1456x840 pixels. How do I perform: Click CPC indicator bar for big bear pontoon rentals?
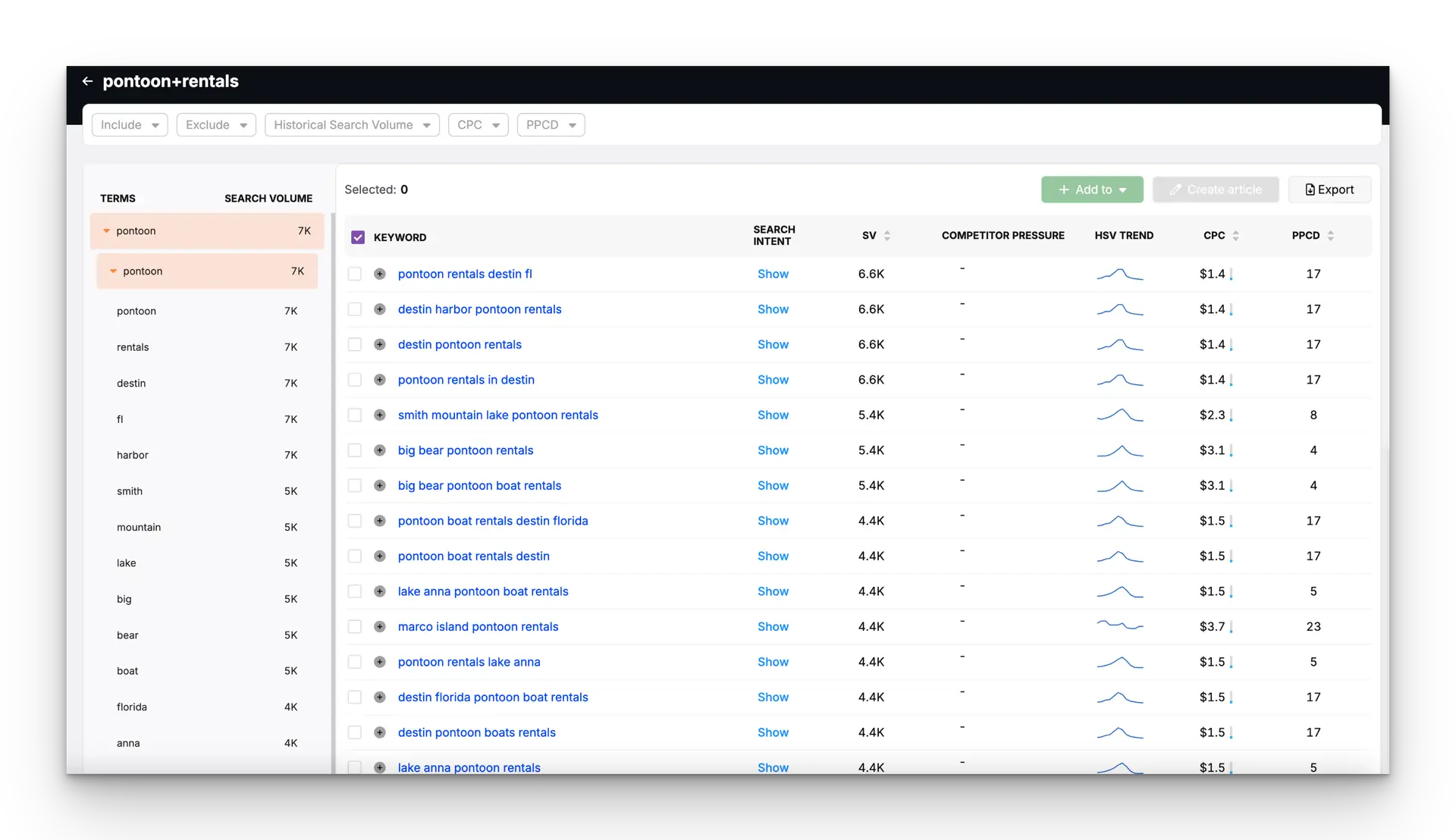tap(1231, 451)
